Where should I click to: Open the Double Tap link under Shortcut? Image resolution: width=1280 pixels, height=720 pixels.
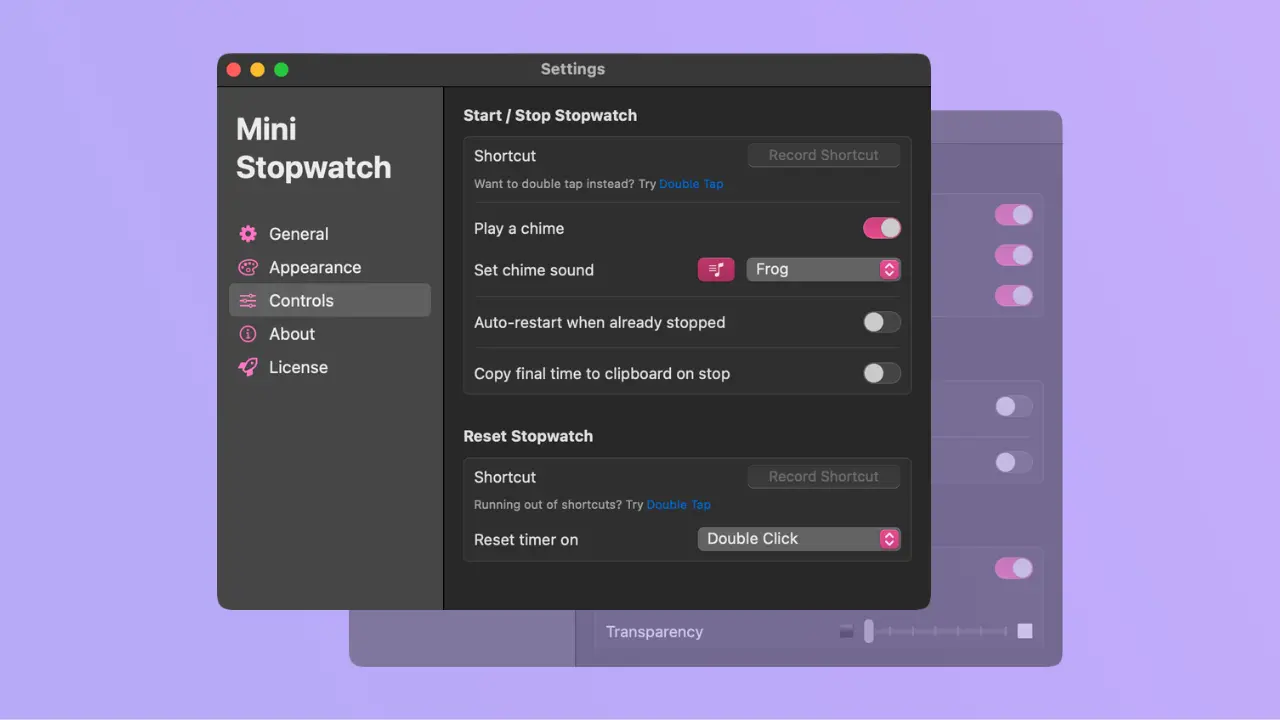tap(691, 184)
